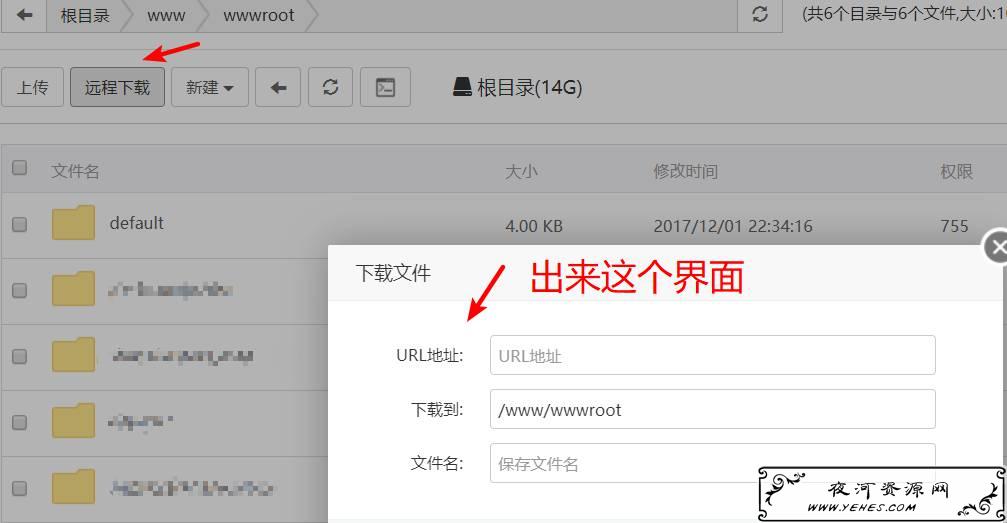
Task: Check the second folder row checkbox
Action: [x=20, y=290]
